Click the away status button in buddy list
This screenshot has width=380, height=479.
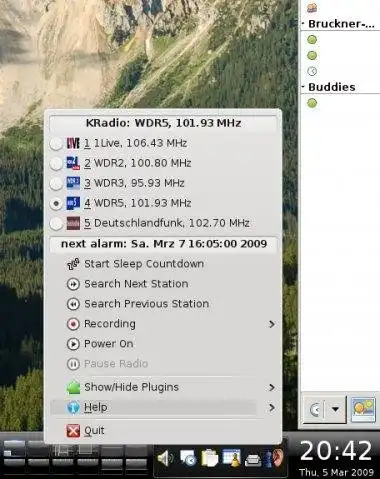[314, 409]
